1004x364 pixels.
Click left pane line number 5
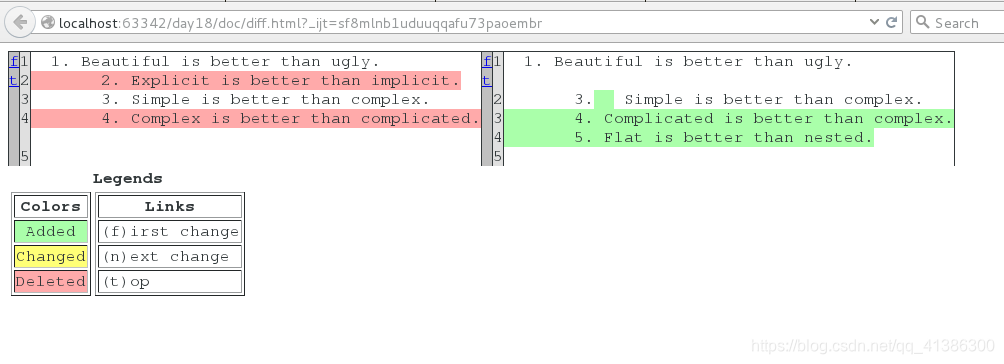coord(25,156)
